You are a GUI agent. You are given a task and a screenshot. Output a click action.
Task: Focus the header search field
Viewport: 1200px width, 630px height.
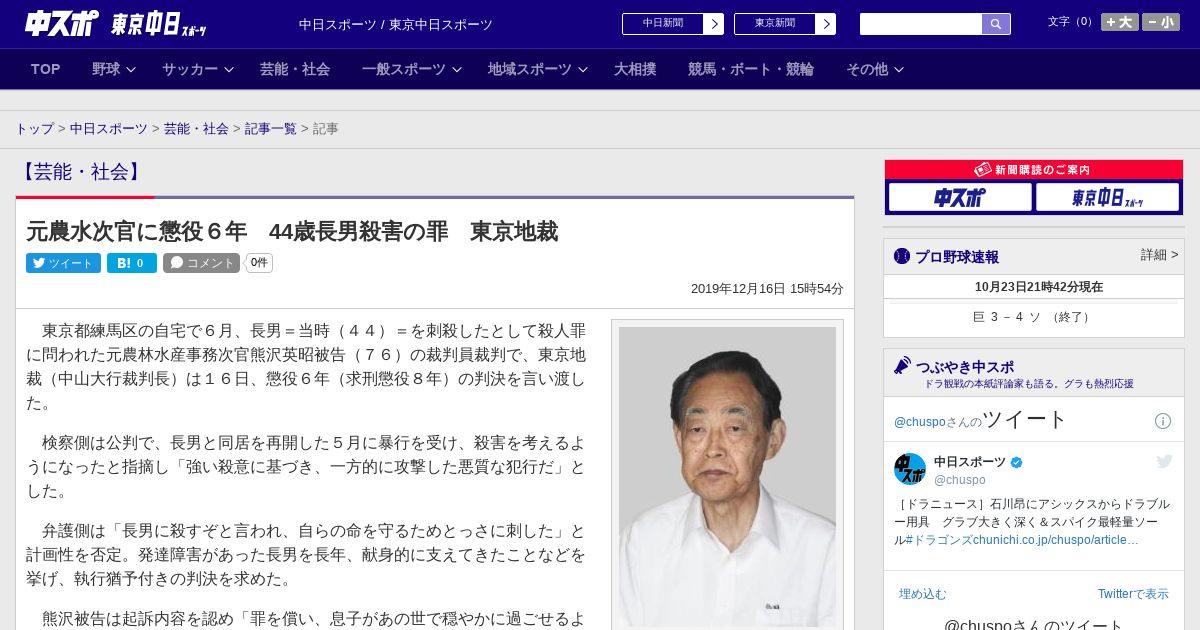(x=921, y=24)
